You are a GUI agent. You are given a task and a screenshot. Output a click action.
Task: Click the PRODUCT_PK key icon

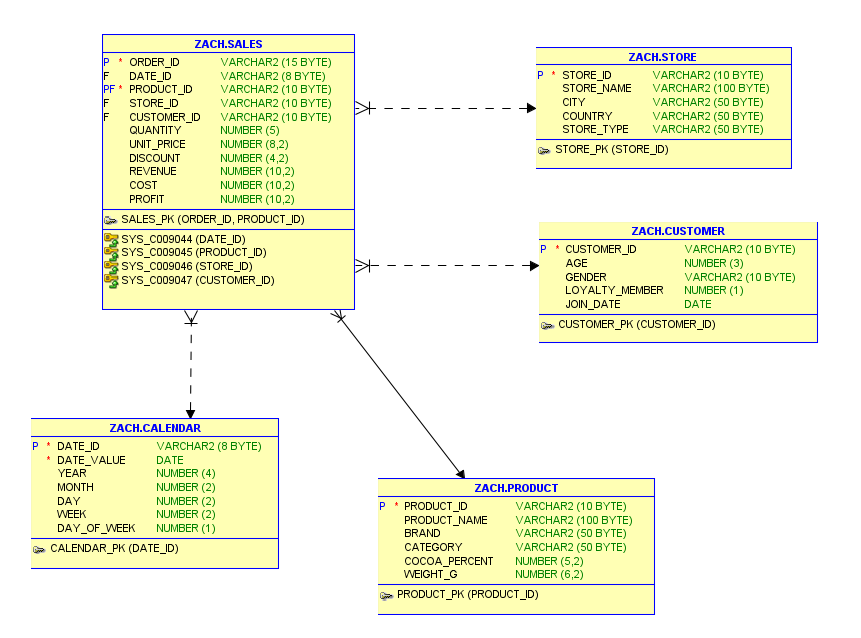386,596
